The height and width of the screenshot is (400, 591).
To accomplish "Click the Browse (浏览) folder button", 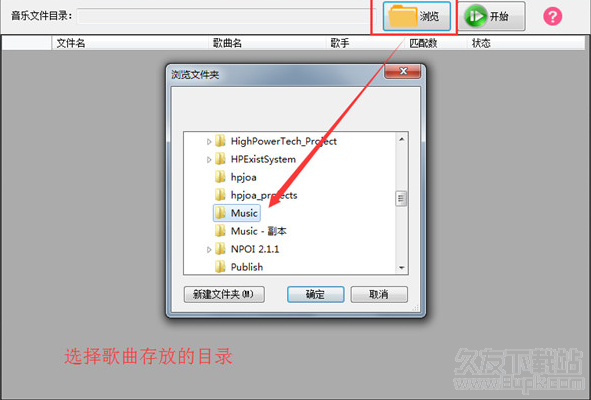I will 416,16.
